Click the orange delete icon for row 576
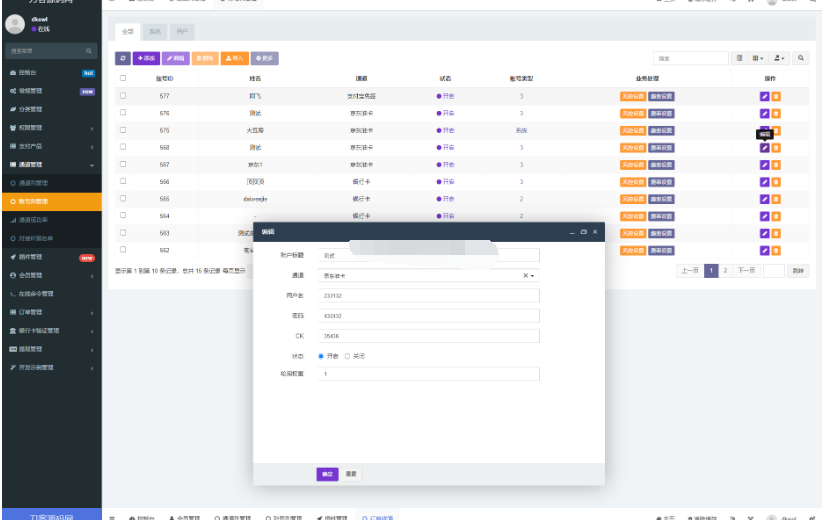 coord(777,113)
